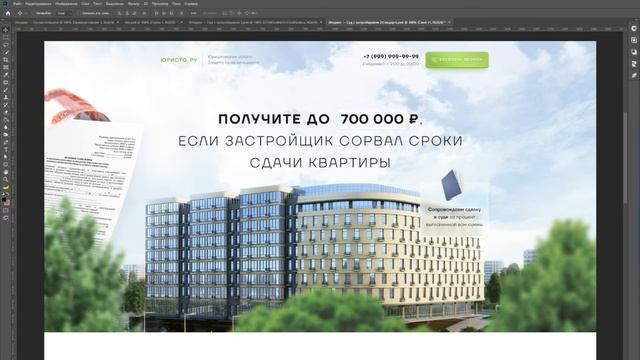The image size is (640, 360).
Task: Select the Frame tool
Action: 6,67
